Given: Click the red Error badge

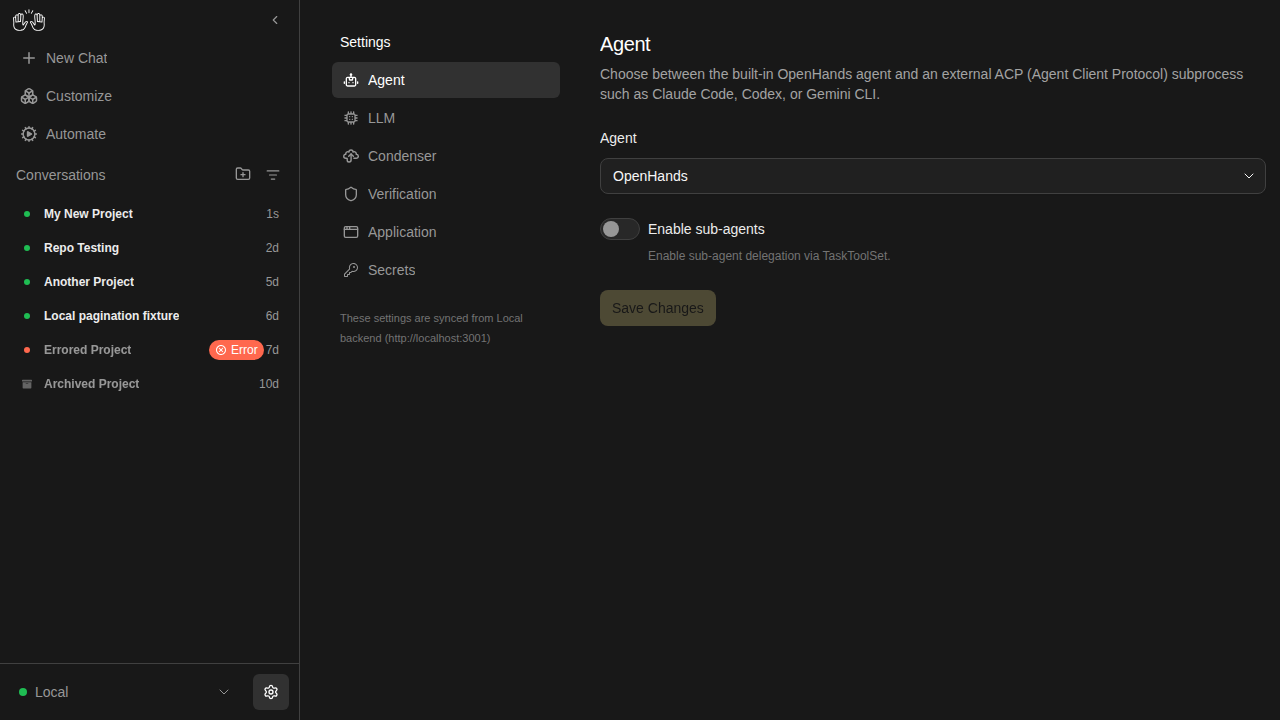Looking at the screenshot, I should coord(236,350).
